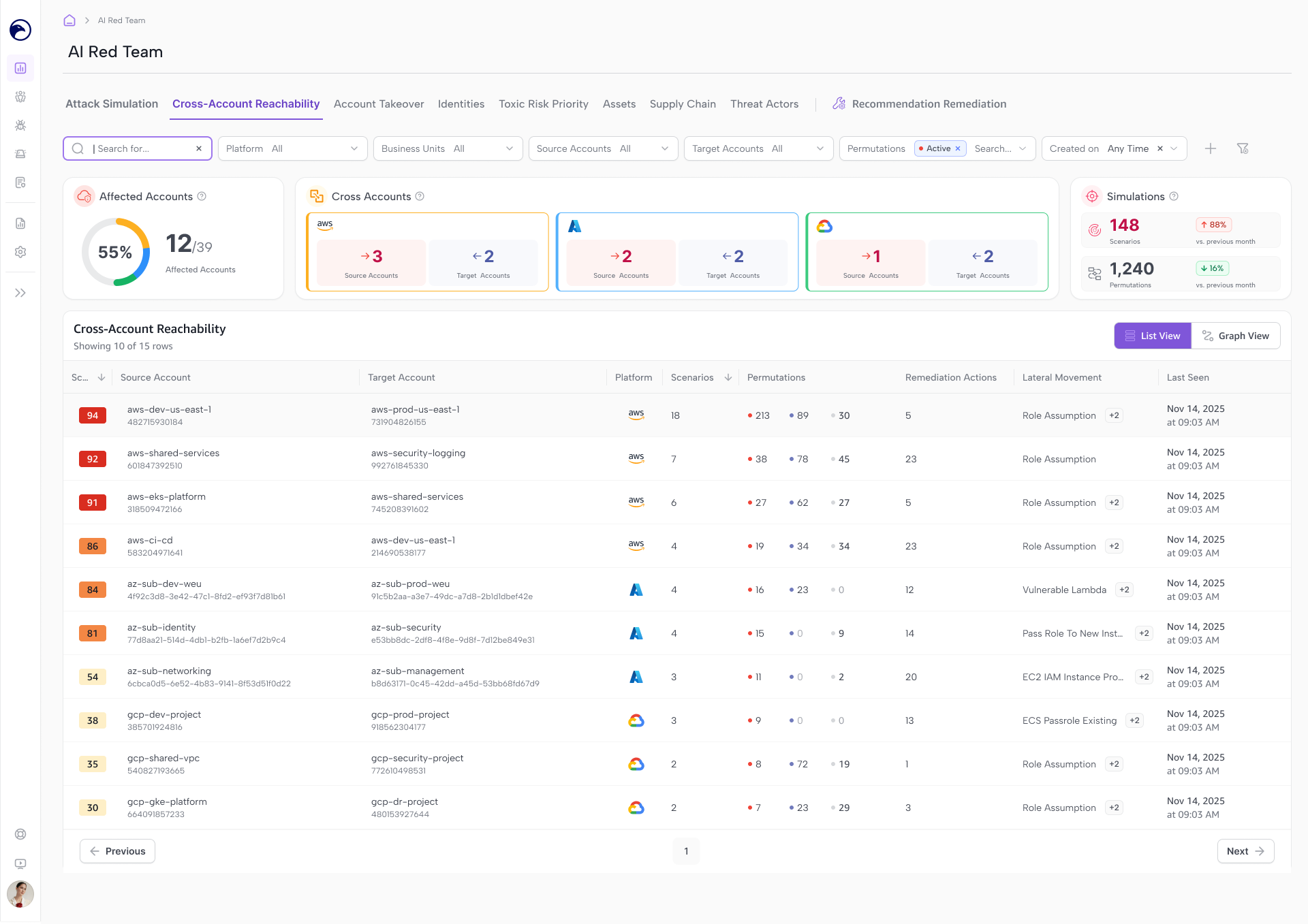Click the 94 score badge
This screenshot has width=1308, height=924.
coord(93,415)
